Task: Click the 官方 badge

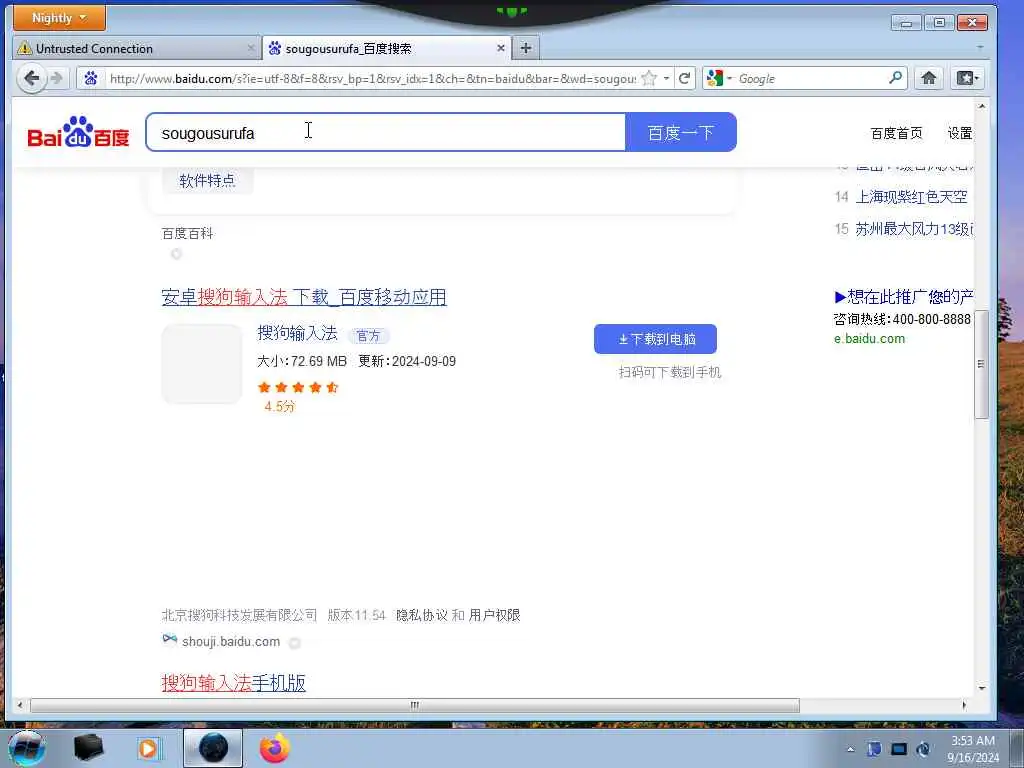Action: click(x=368, y=336)
